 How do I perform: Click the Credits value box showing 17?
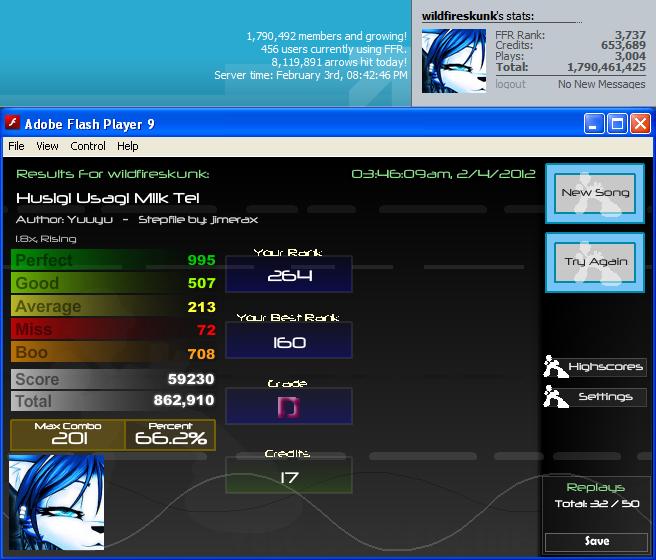(x=289, y=476)
